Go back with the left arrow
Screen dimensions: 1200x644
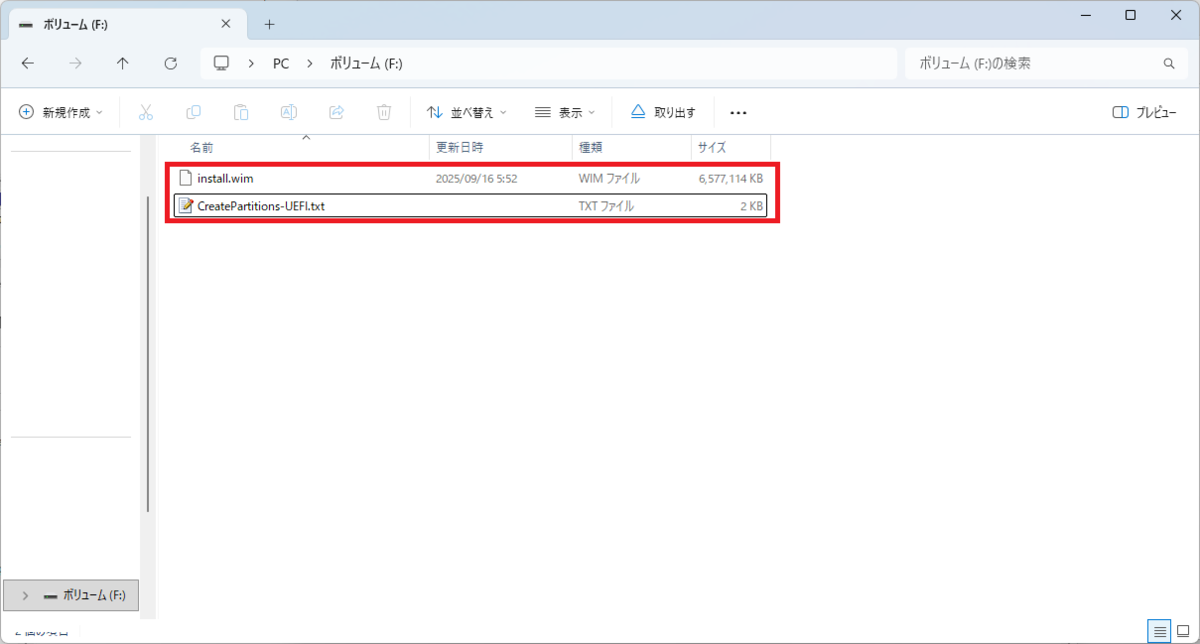[x=27, y=63]
